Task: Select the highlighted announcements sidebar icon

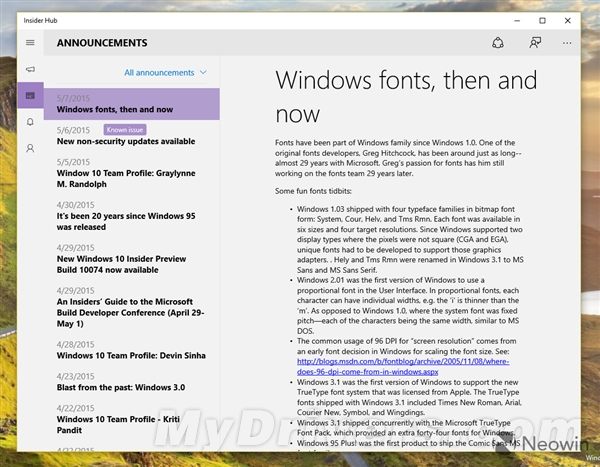Action: tap(30, 95)
